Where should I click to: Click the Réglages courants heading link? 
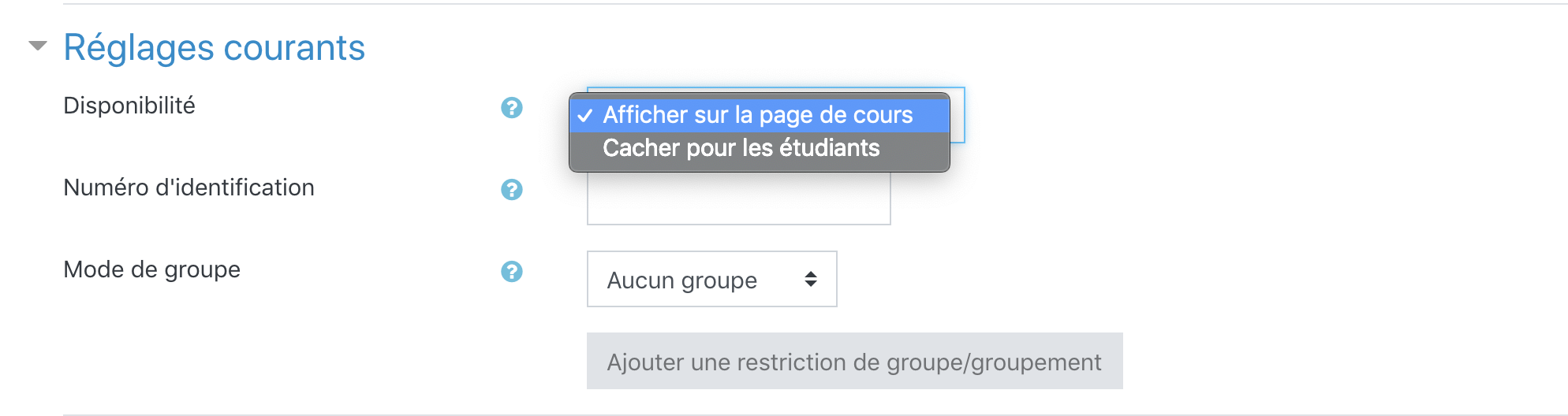[214, 47]
